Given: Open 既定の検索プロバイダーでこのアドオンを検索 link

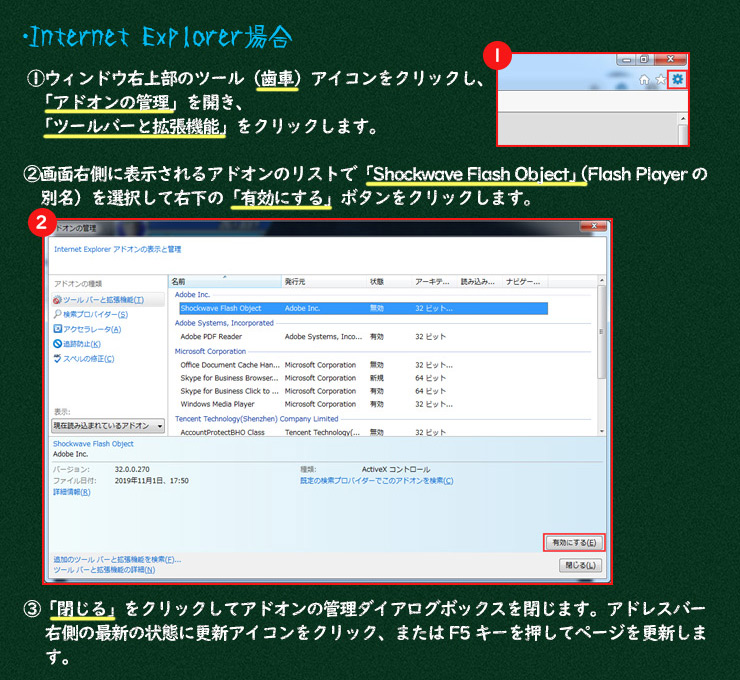Looking at the screenshot, I should 377,480.
